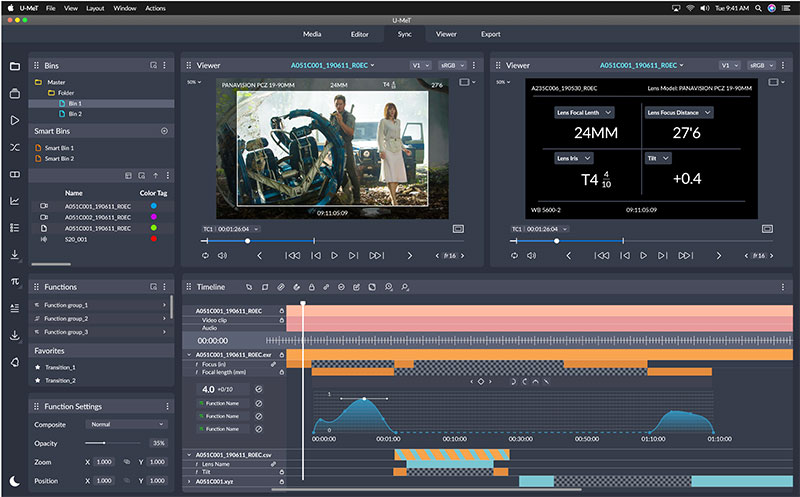
Task: Disable the first Function Name row
Action: 258,403
